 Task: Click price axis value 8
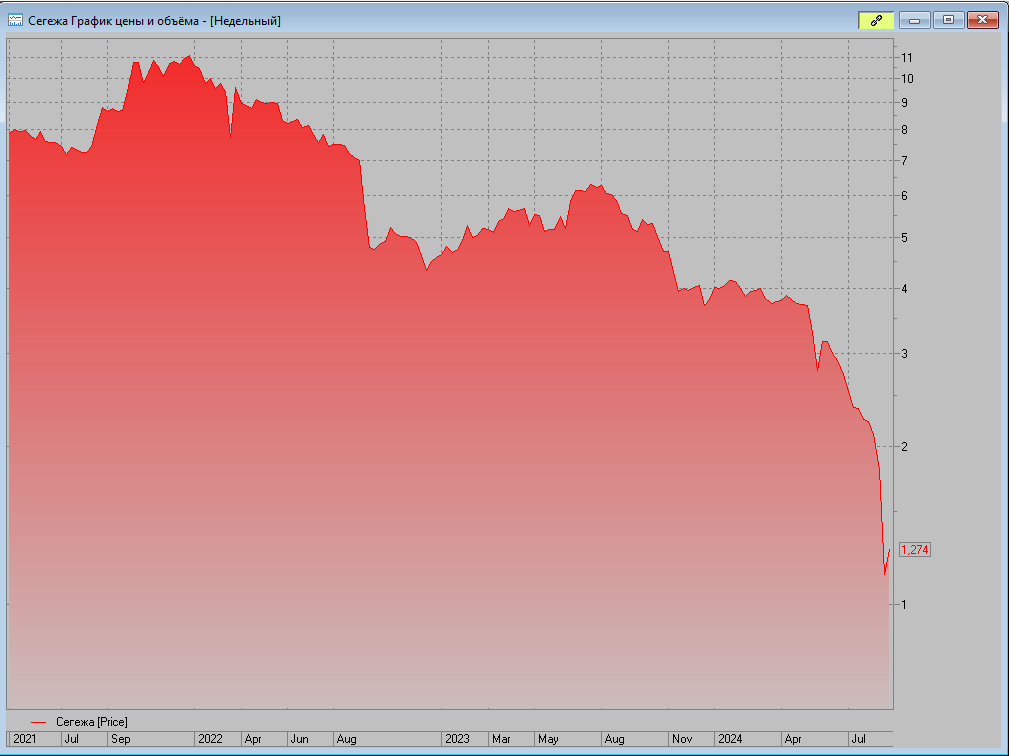pyautogui.click(x=904, y=129)
